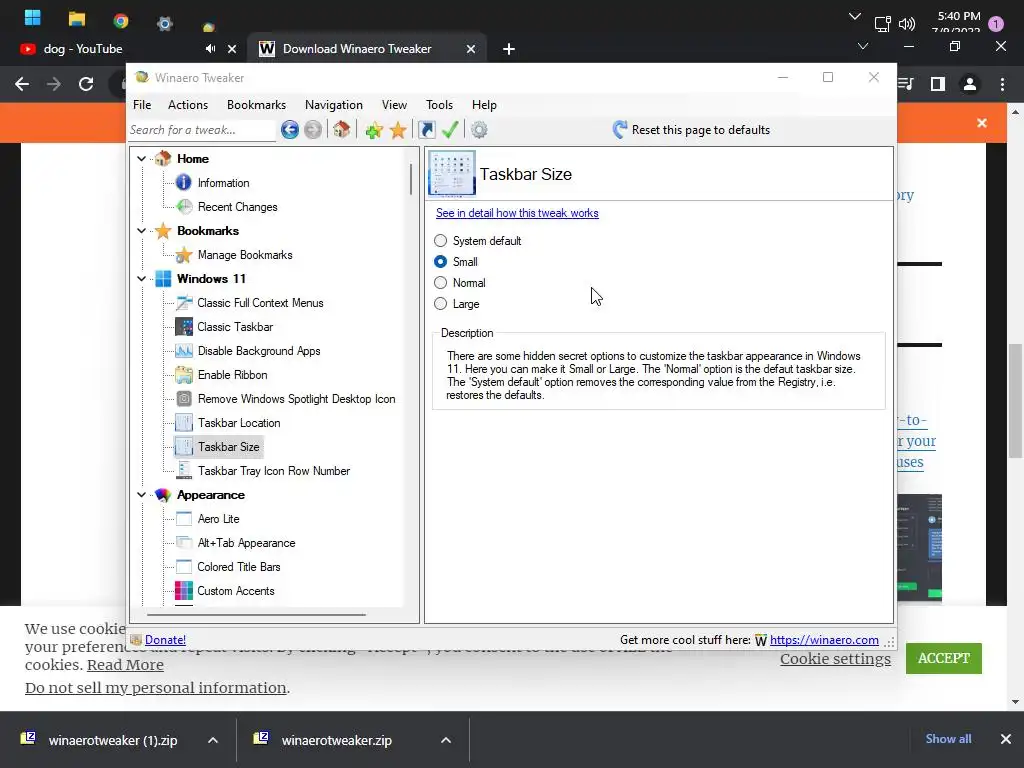
Task: Click the Read More cookie link
Action: tap(125, 665)
